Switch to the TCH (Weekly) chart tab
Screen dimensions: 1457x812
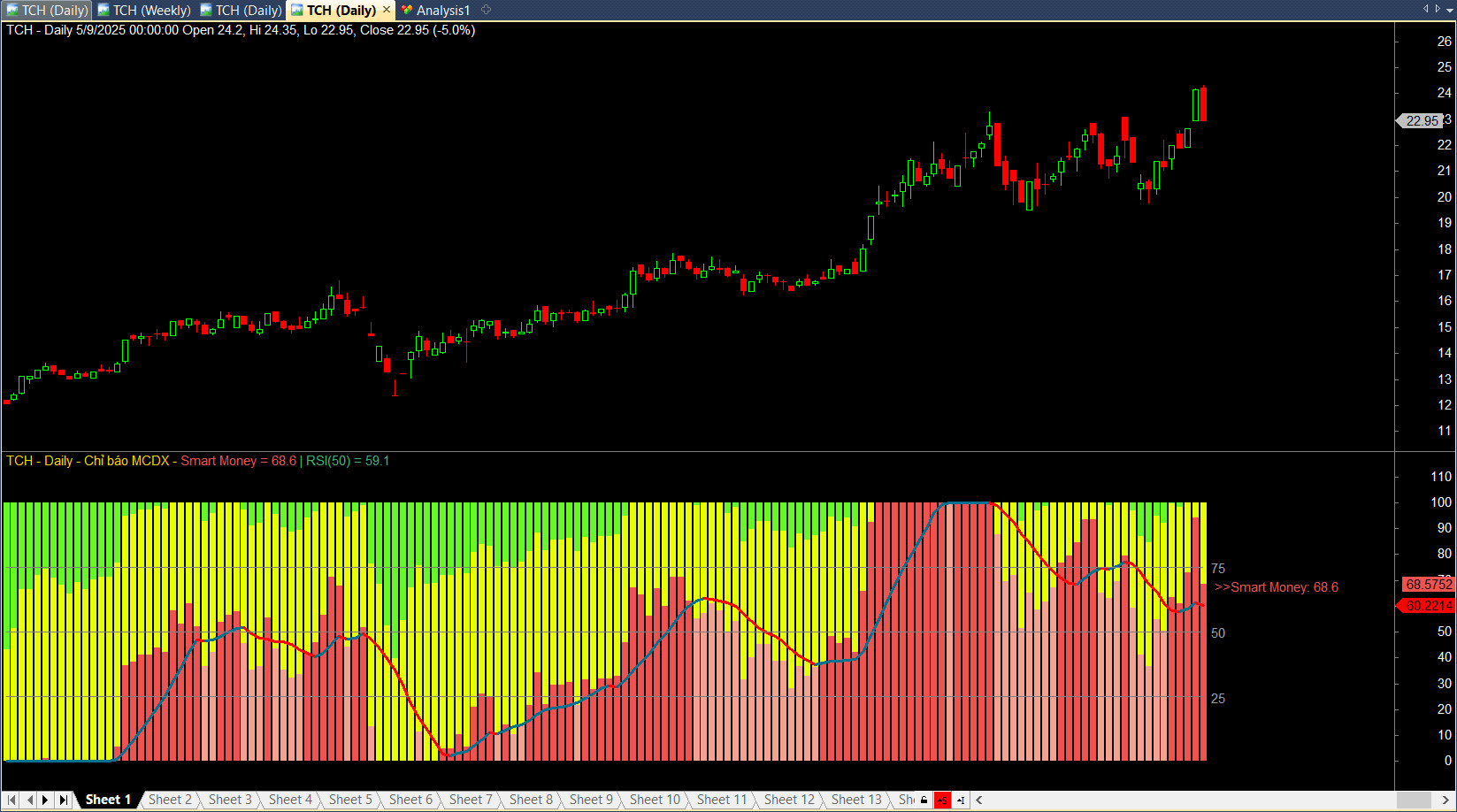[x=143, y=11]
